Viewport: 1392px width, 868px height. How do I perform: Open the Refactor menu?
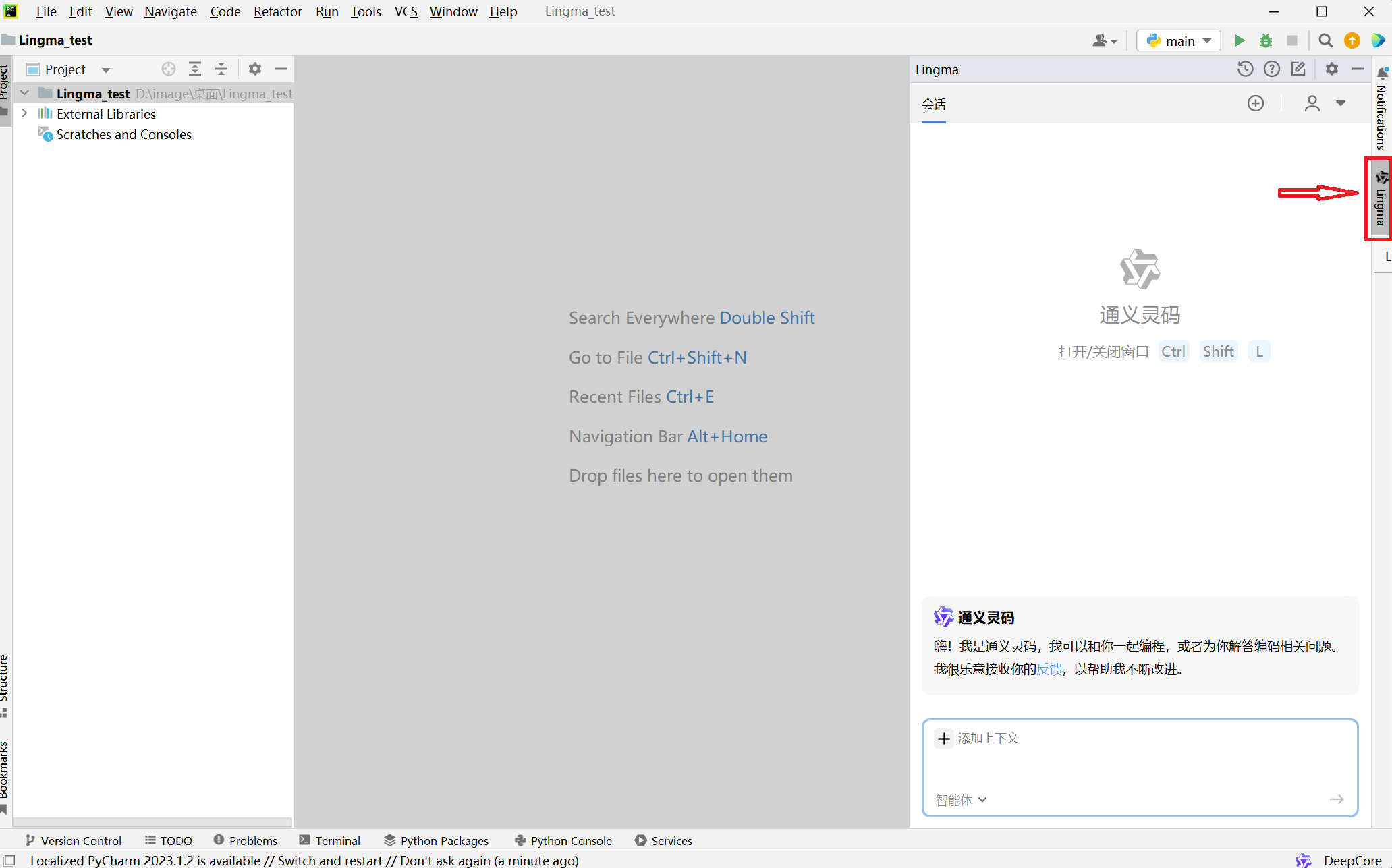click(277, 11)
